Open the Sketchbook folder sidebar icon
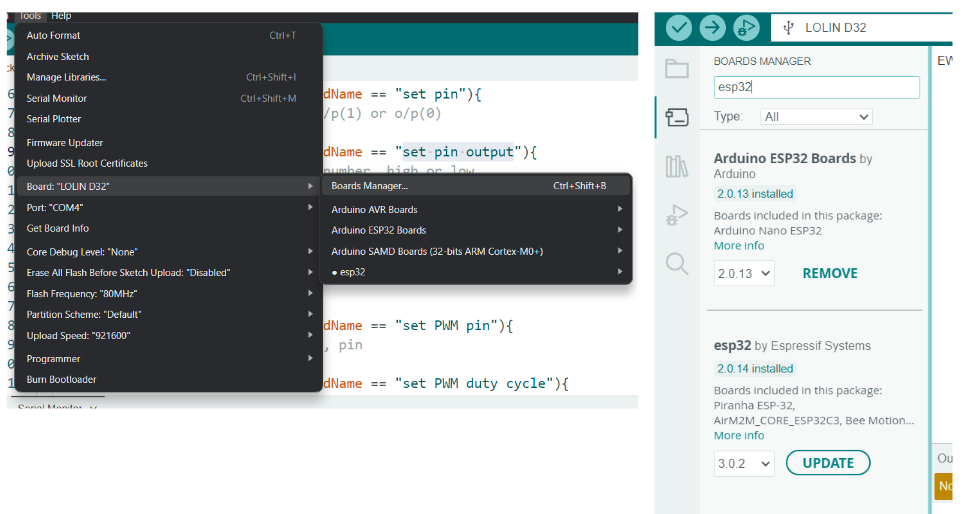Viewport: 968px width, 514px height. coord(677,68)
